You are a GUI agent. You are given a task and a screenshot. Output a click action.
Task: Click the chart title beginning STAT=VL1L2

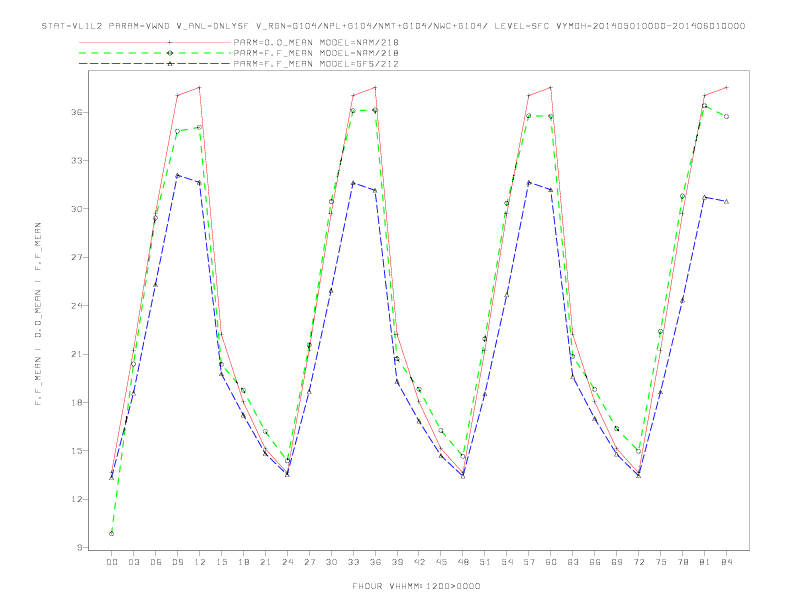393,26
